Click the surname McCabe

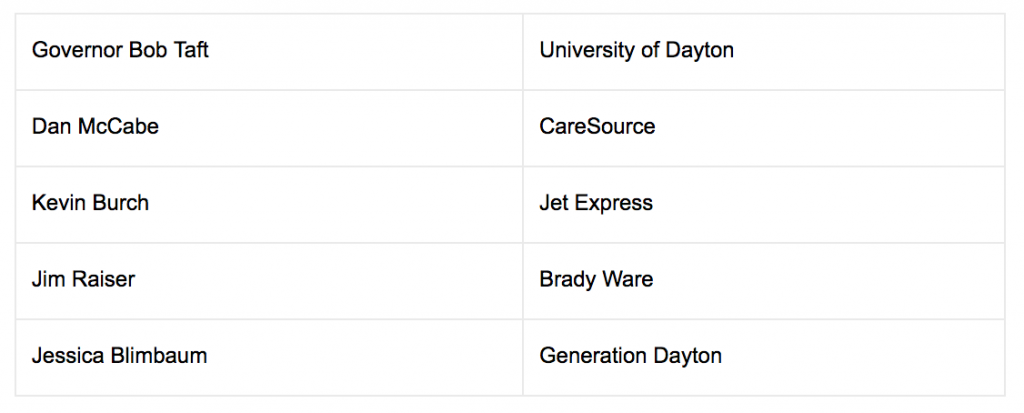[118, 126]
